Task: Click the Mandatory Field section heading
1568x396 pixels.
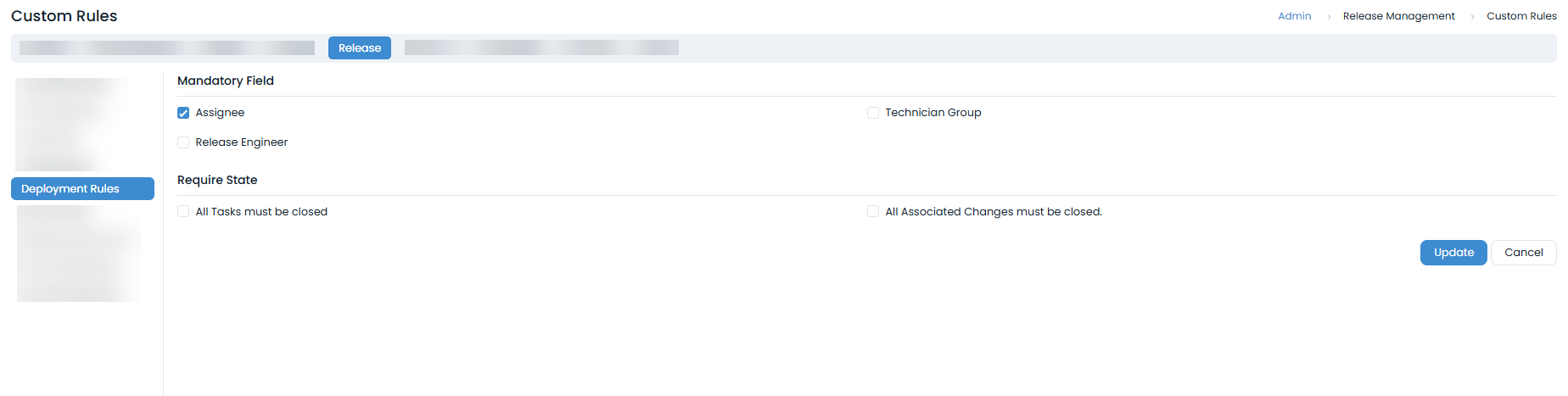Action: [x=226, y=81]
